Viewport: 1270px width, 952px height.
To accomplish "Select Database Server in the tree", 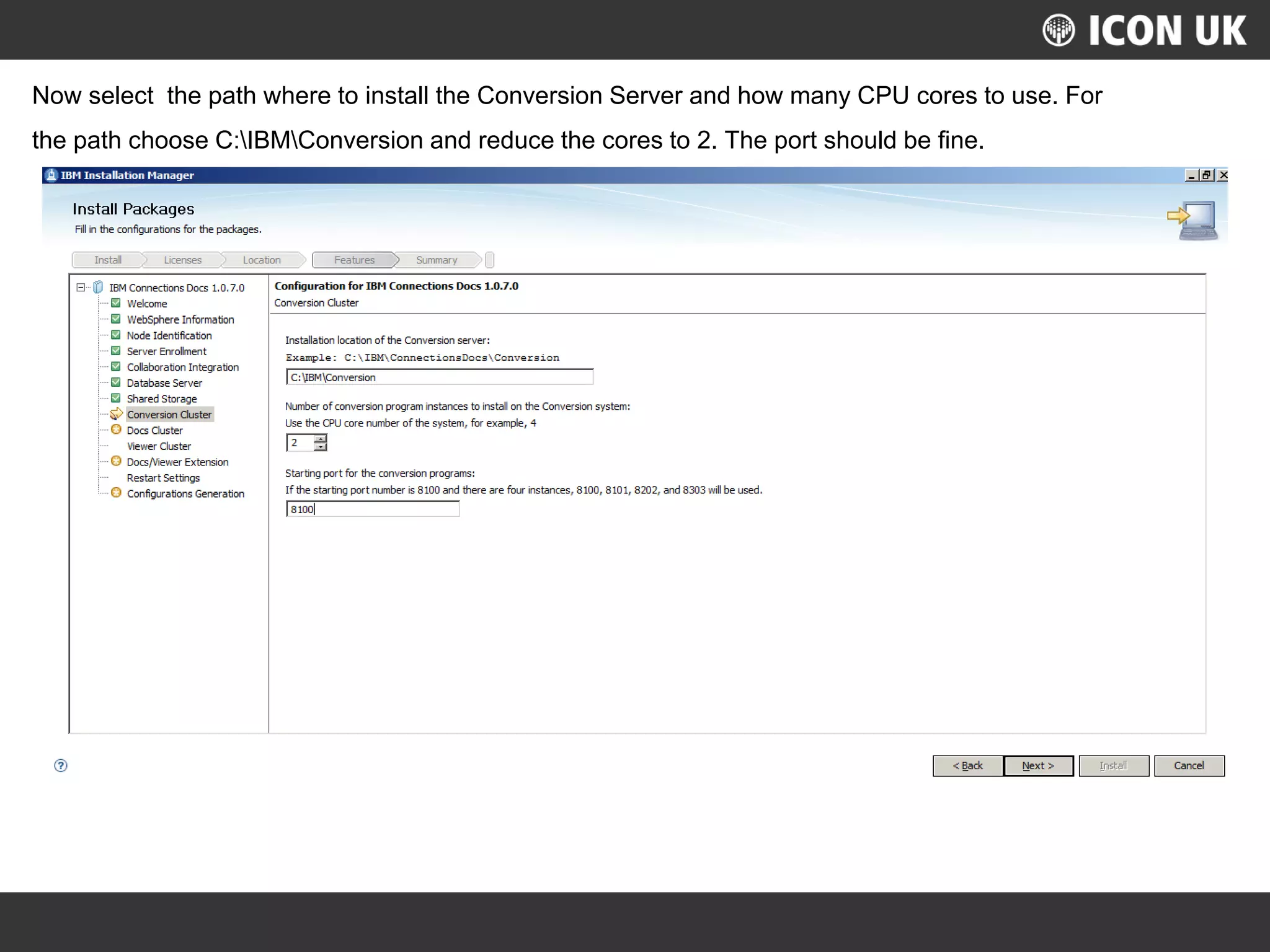I will [164, 383].
